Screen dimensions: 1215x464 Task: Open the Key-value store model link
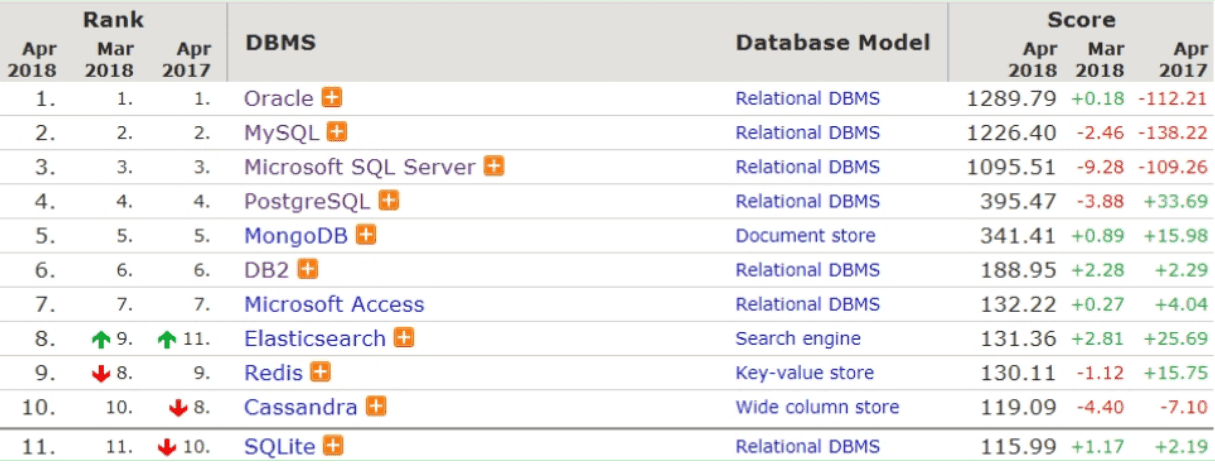point(805,373)
